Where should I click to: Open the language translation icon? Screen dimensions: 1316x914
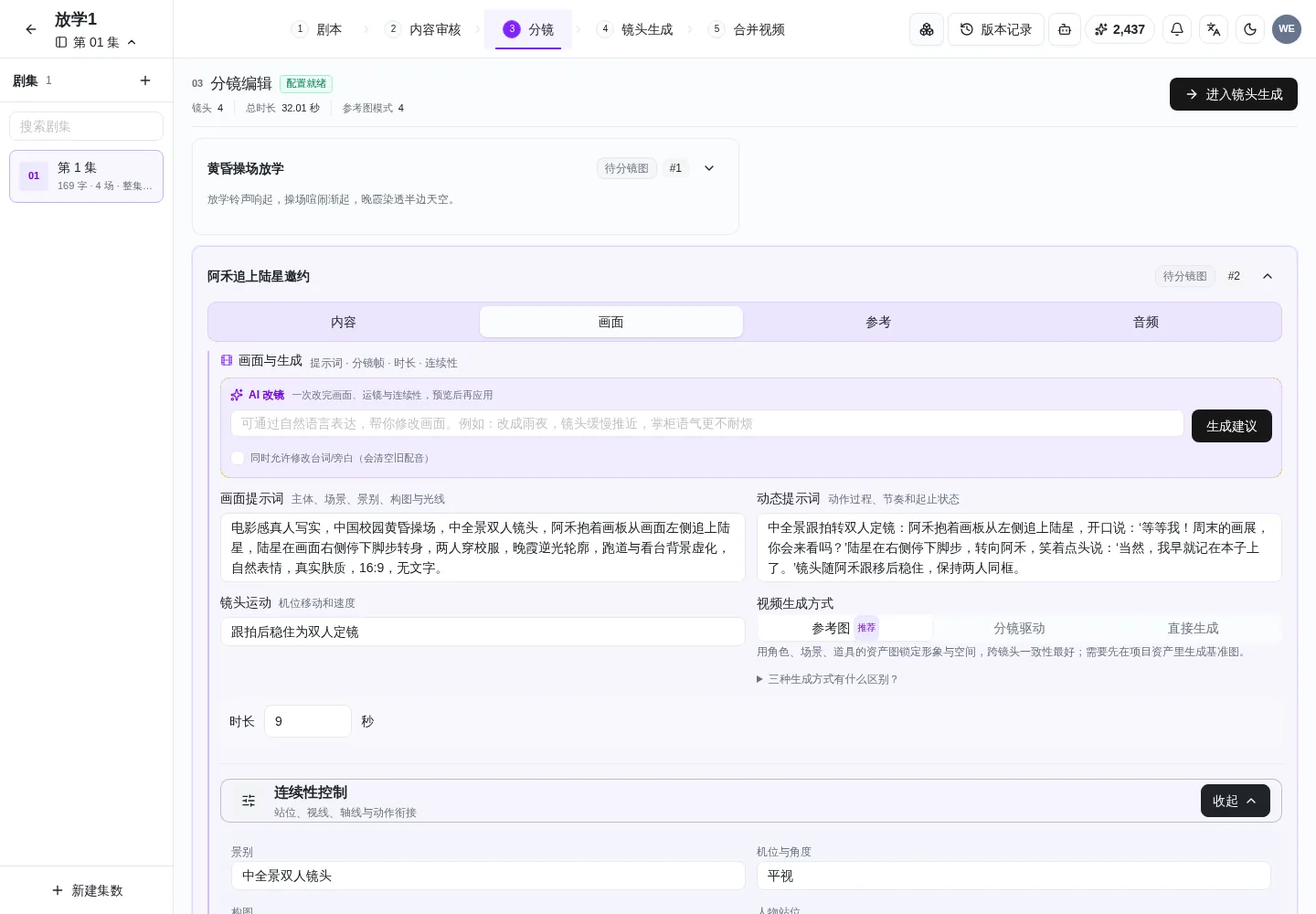1214,29
